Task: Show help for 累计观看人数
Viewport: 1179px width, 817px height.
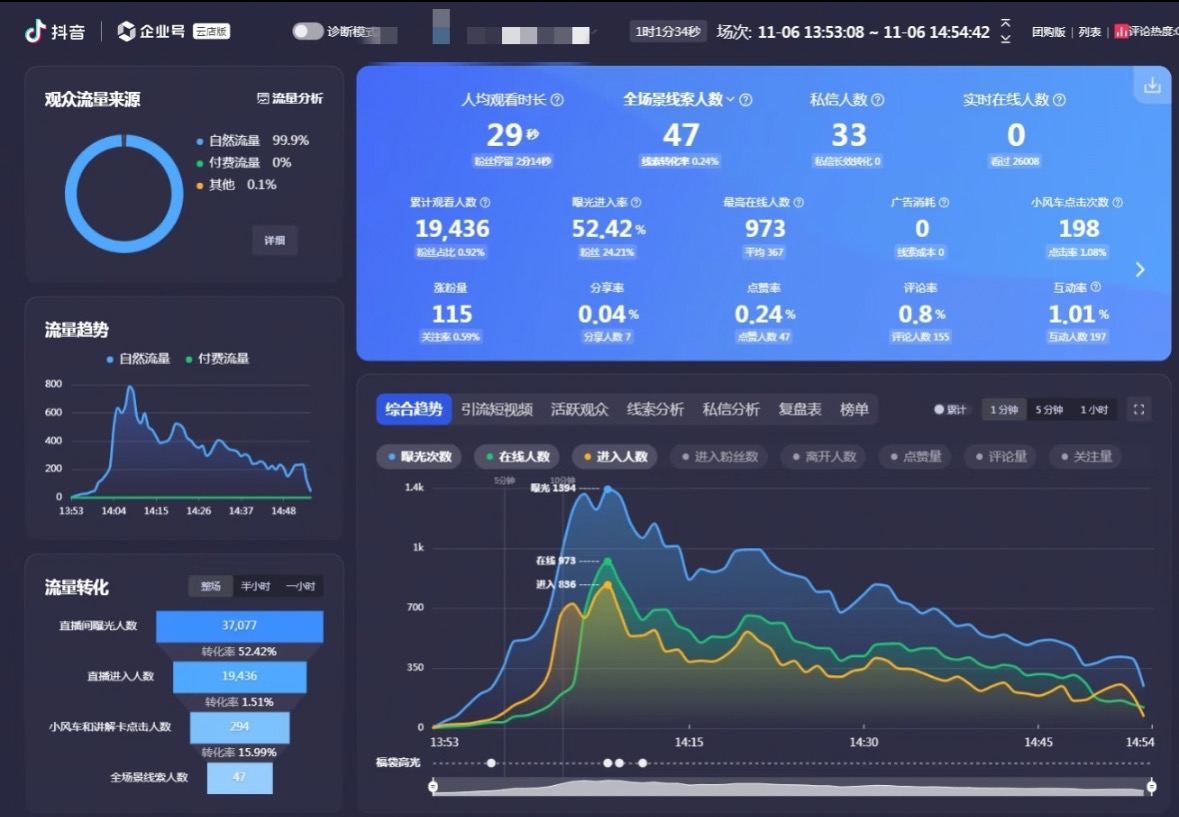Action: 485,202
